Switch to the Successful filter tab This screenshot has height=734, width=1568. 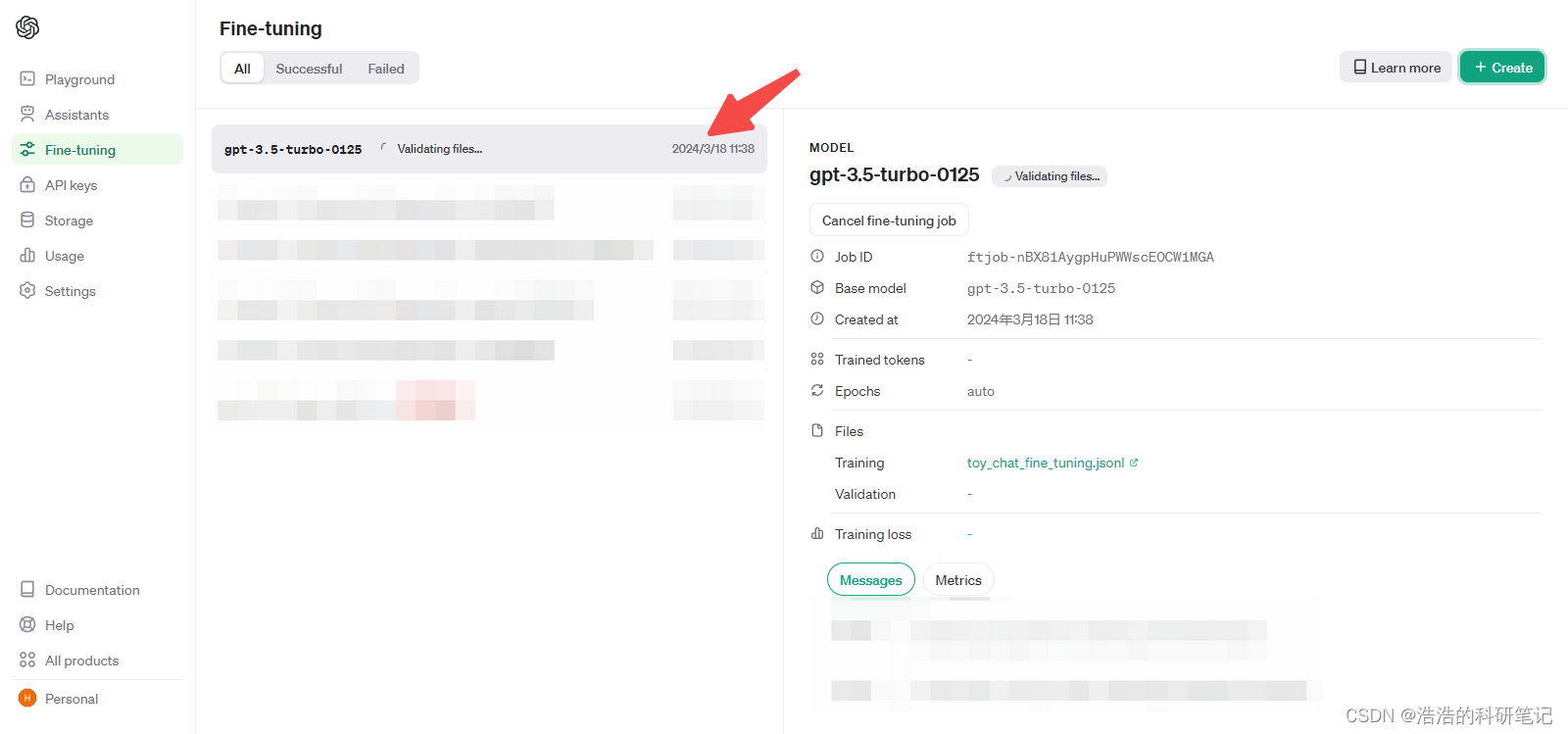(309, 68)
